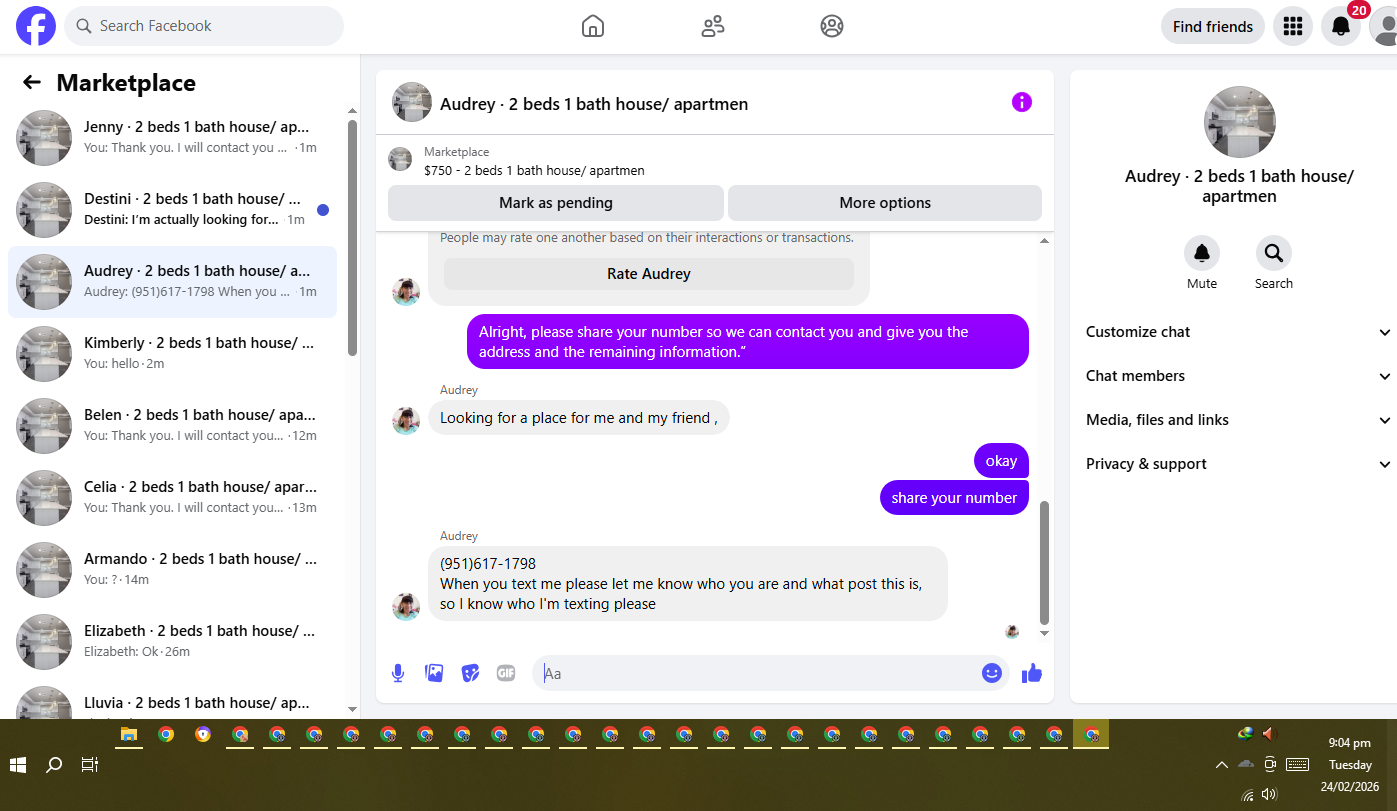Open the Elizabeth conversation

173,642
